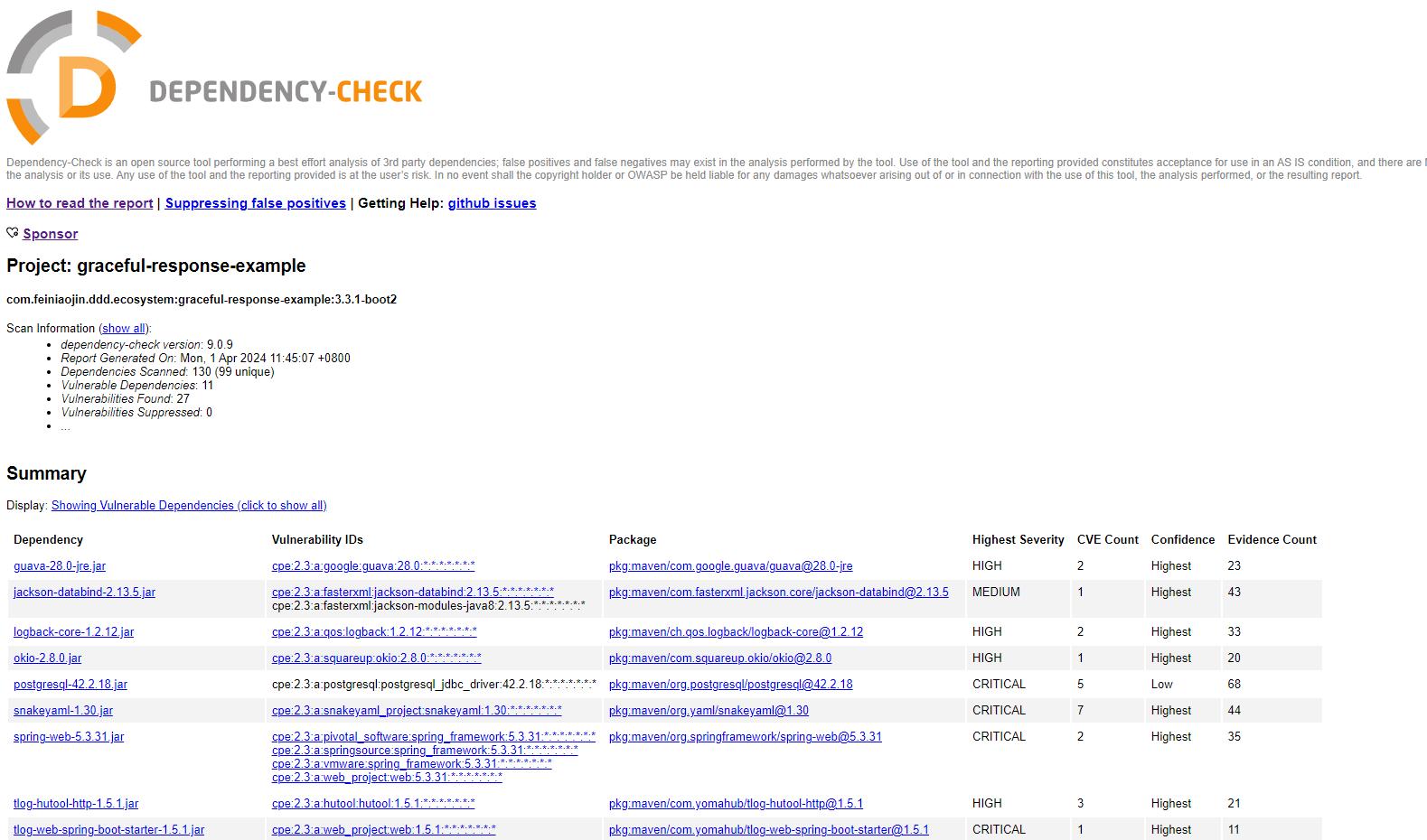
Task: Open cpe squareup:okio:2.8.0 link
Action: [x=377, y=658]
